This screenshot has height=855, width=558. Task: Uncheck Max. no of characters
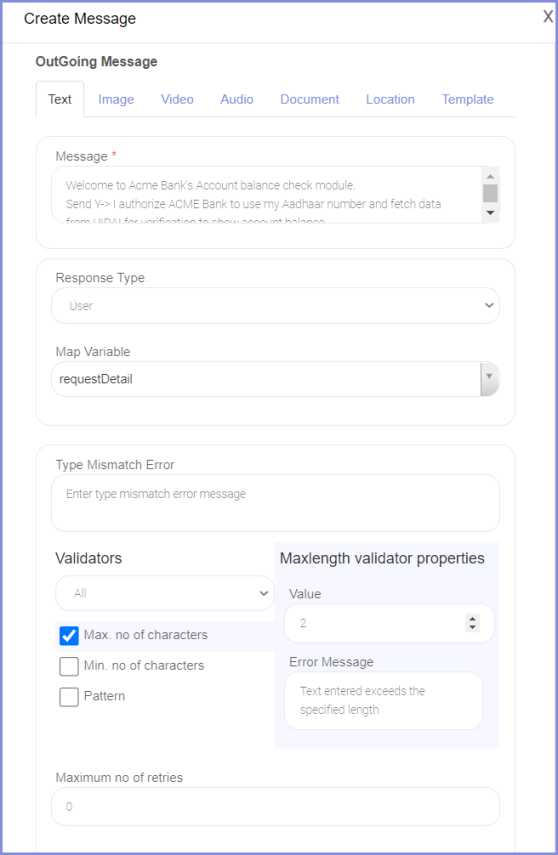tap(69, 635)
